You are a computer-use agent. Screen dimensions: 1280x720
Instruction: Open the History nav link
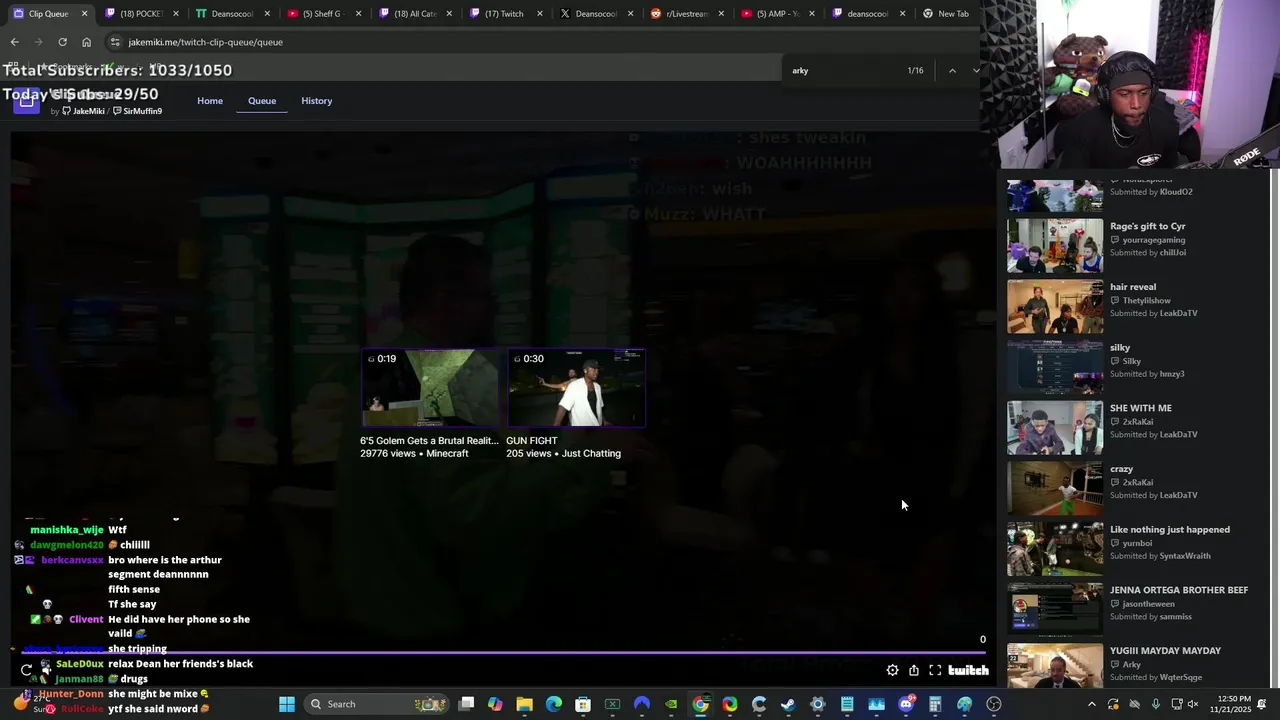[317, 101]
